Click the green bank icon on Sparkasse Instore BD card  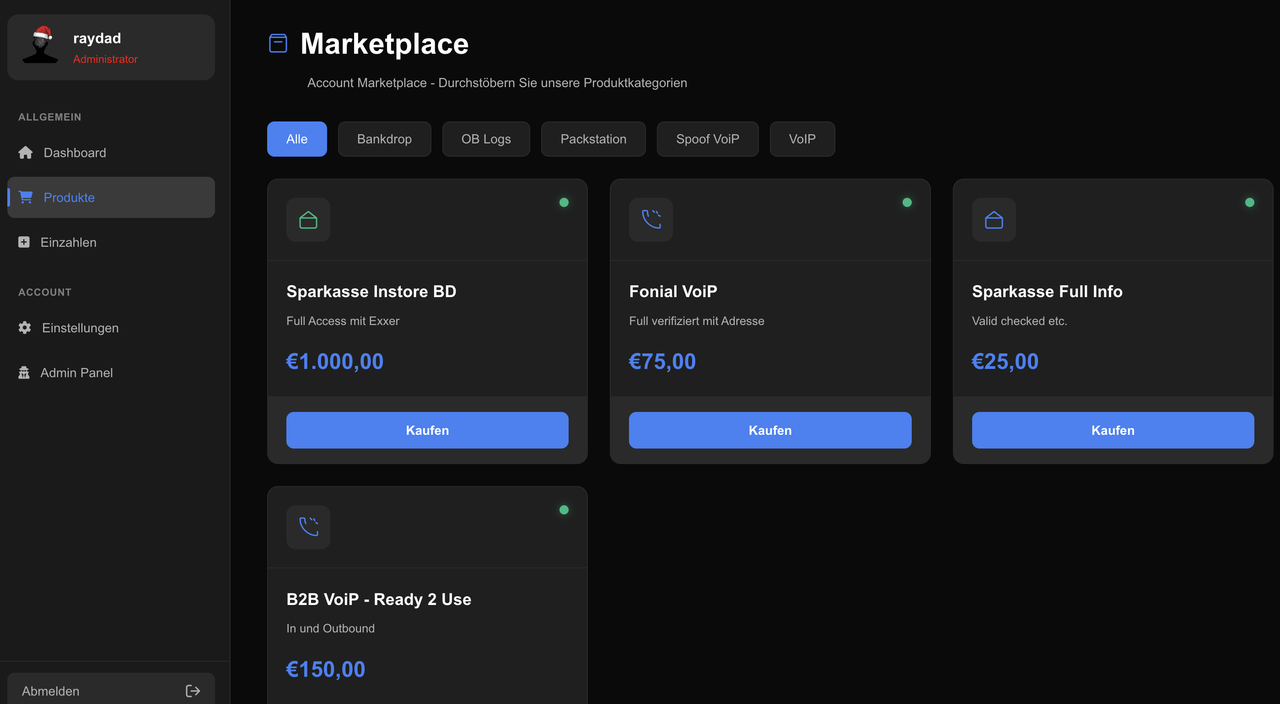(308, 220)
